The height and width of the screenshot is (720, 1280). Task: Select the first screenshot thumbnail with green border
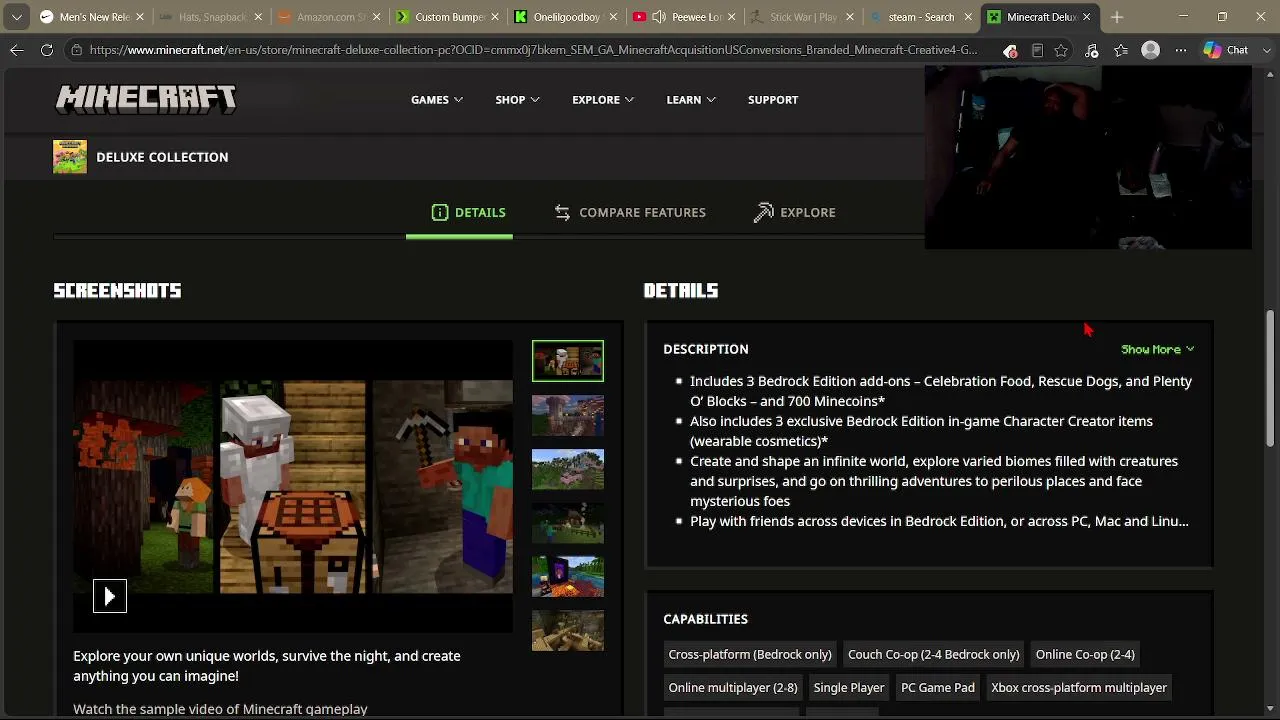click(568, 361)
